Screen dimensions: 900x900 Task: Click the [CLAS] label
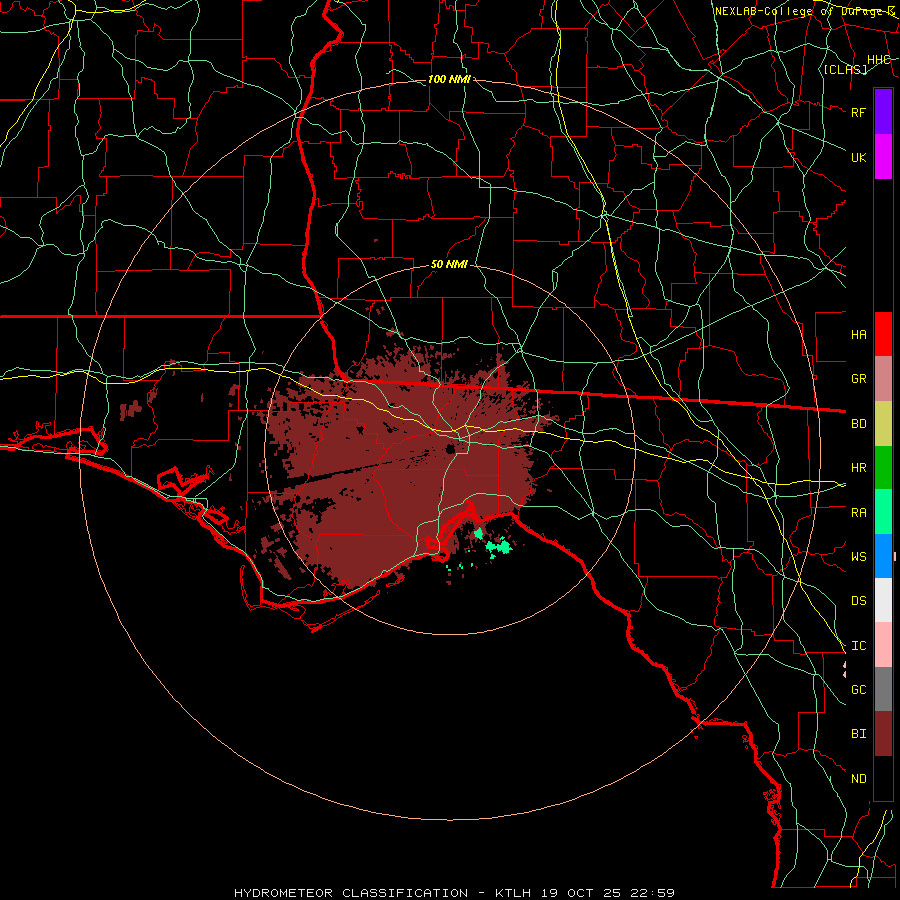pos(845,69)
